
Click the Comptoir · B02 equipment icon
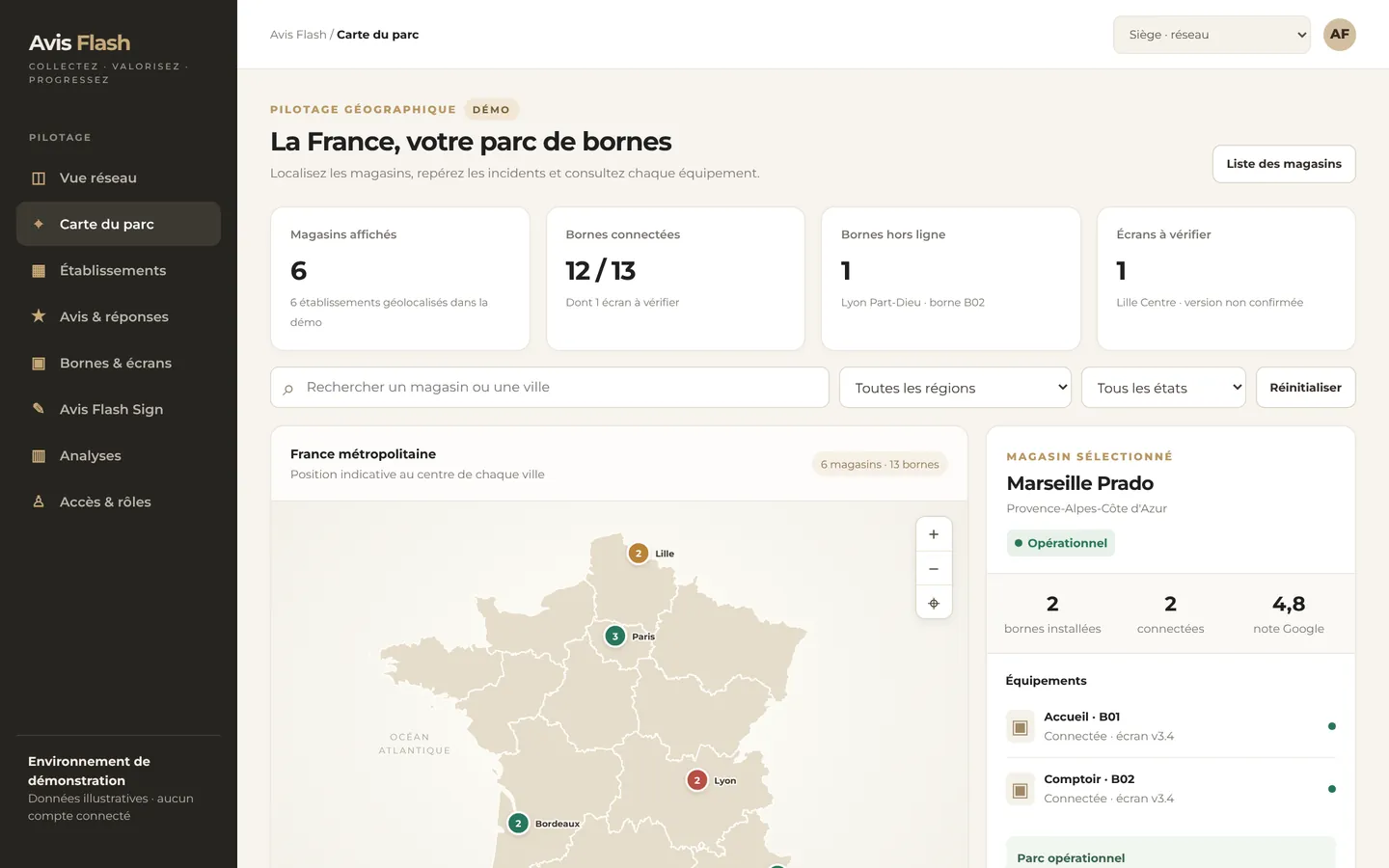[x=1020, y=790]
